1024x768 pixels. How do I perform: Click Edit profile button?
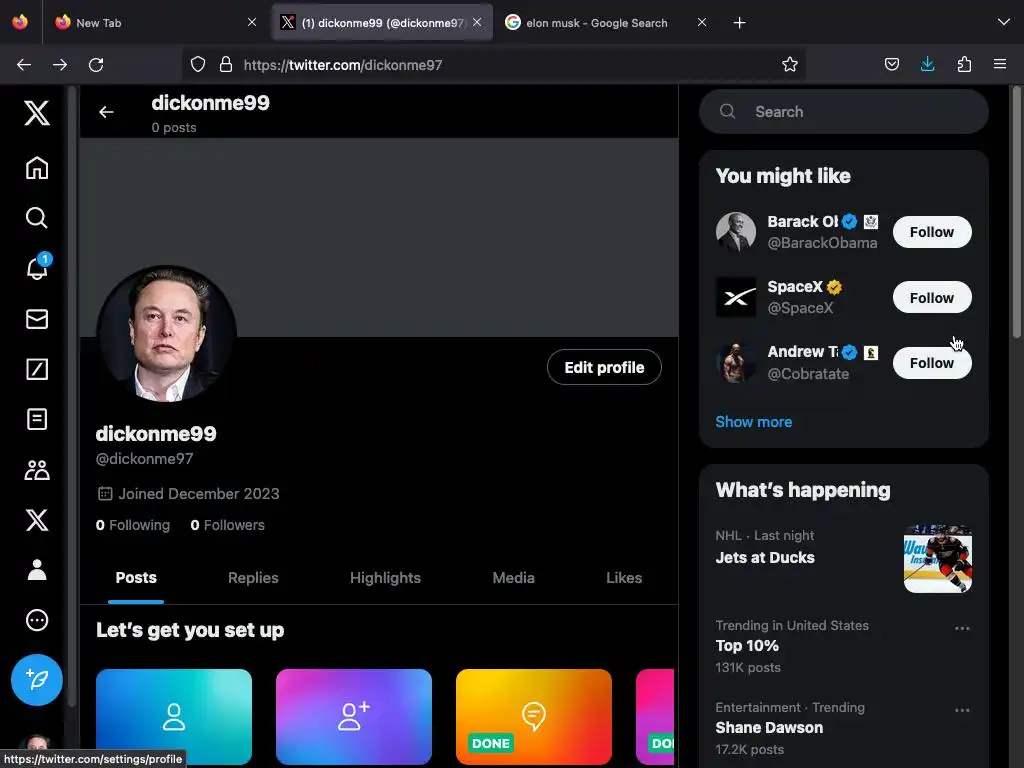point(604,367)
